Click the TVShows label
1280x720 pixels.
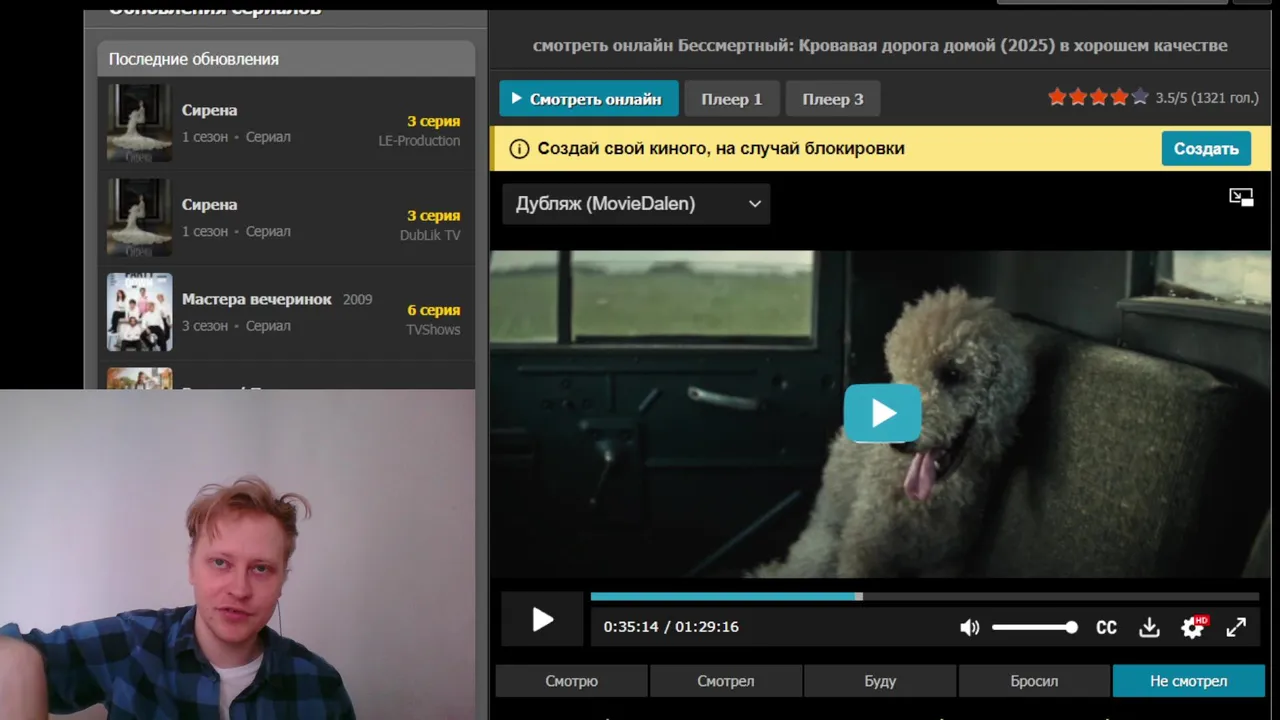point(433,330)
